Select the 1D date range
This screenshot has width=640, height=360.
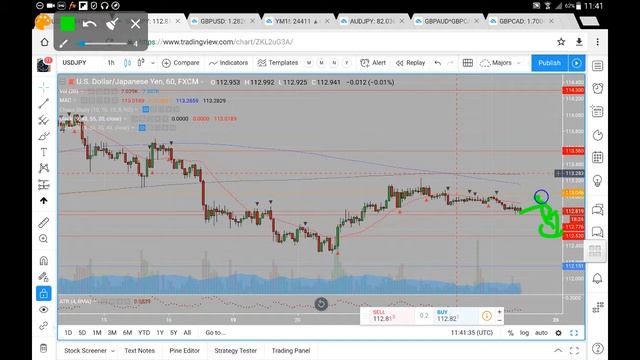pyautogui.click(x=68, y=333)
